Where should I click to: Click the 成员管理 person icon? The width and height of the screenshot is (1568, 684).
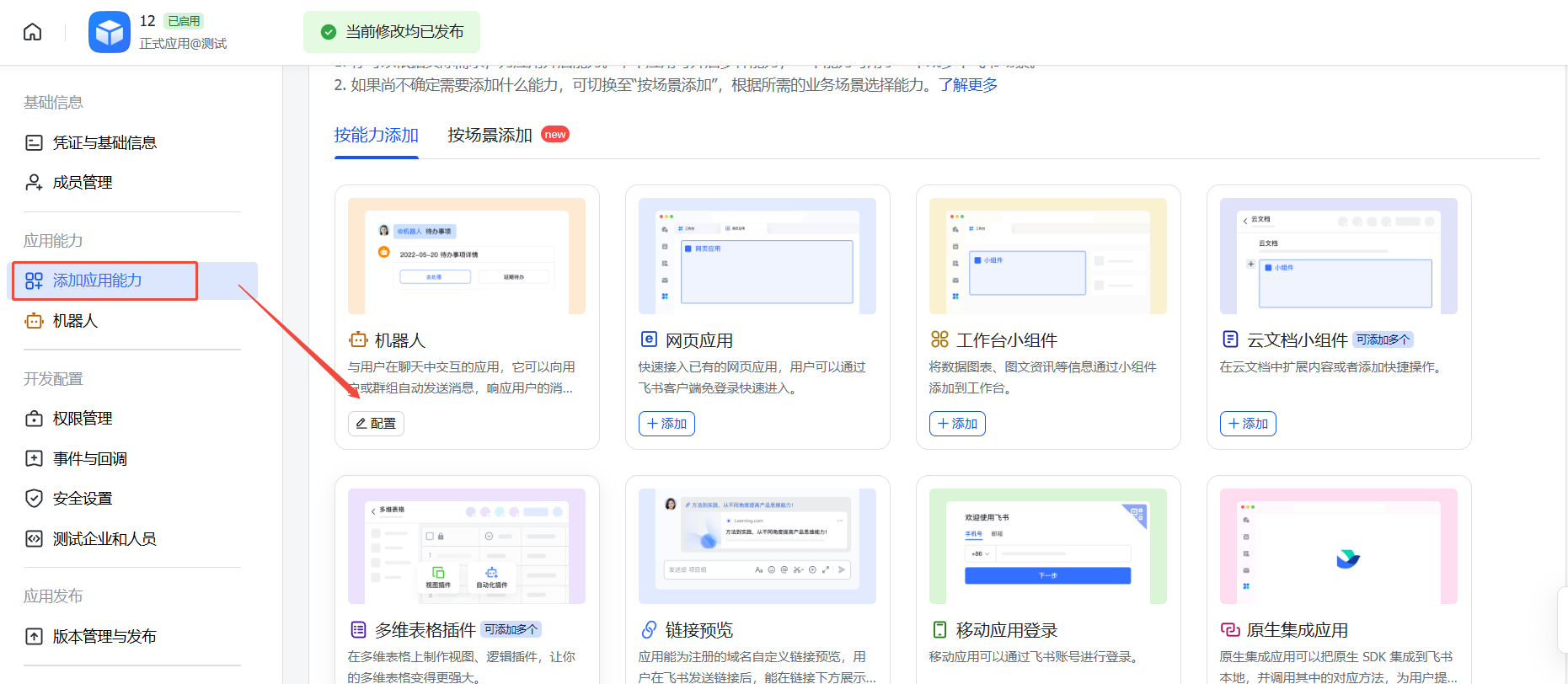(x=34, y=182)
